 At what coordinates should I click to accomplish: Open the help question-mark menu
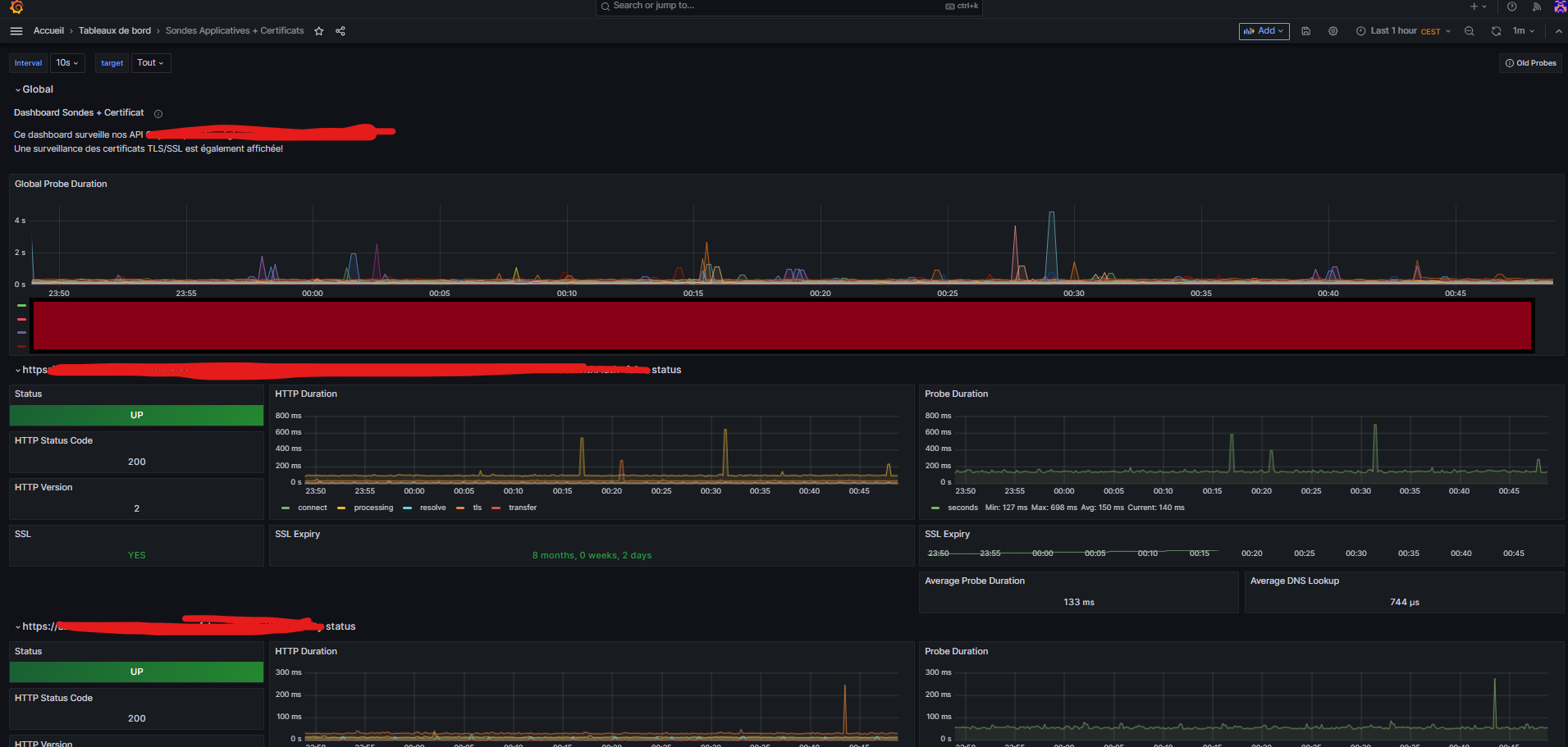point(1511,7)
